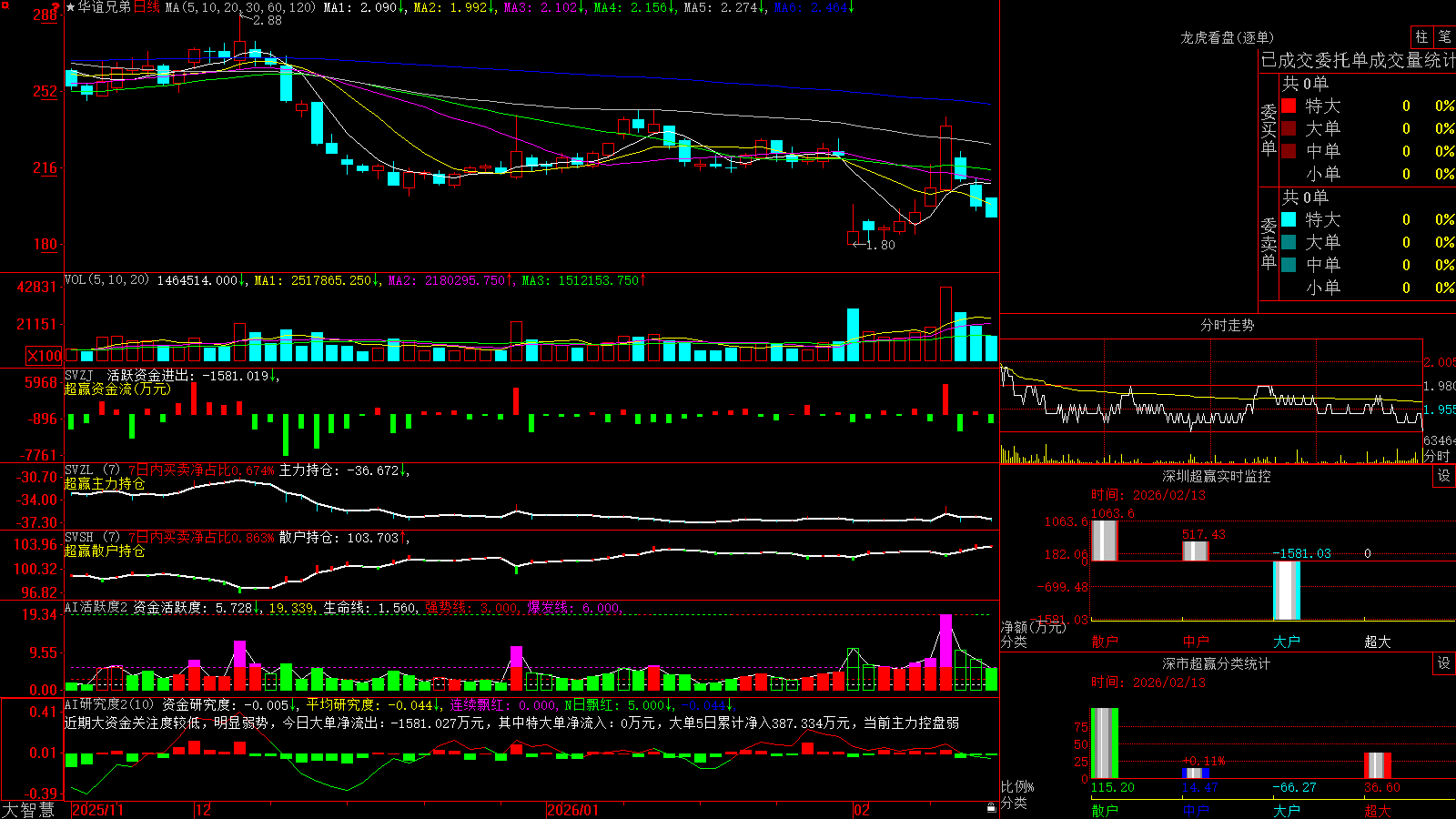The height and width of the screenshot is (819, 1456).
Task: Click the 超赢散户持仓 label
Action: 105,551
